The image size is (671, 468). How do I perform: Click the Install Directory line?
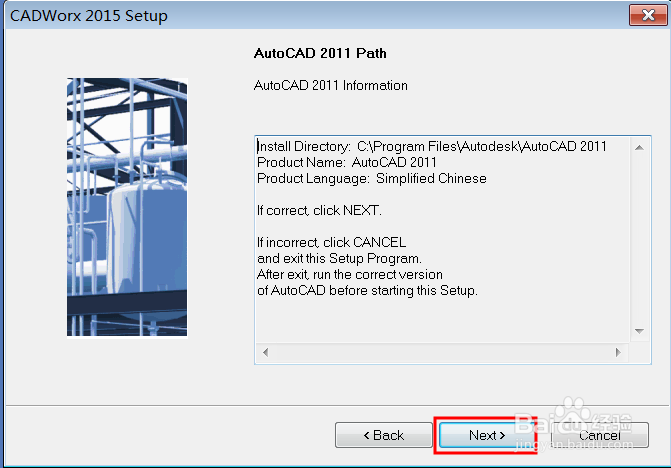[431, 146]
